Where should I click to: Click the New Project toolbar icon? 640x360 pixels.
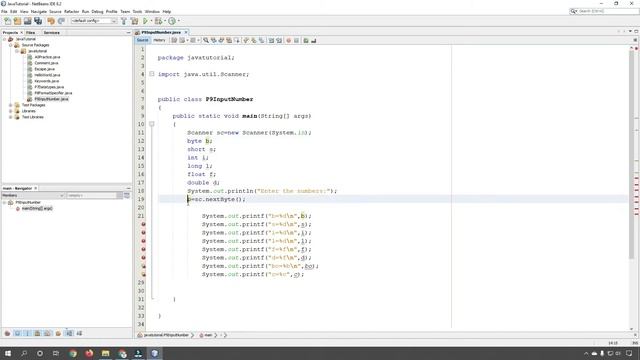click(x=18, y=21)
